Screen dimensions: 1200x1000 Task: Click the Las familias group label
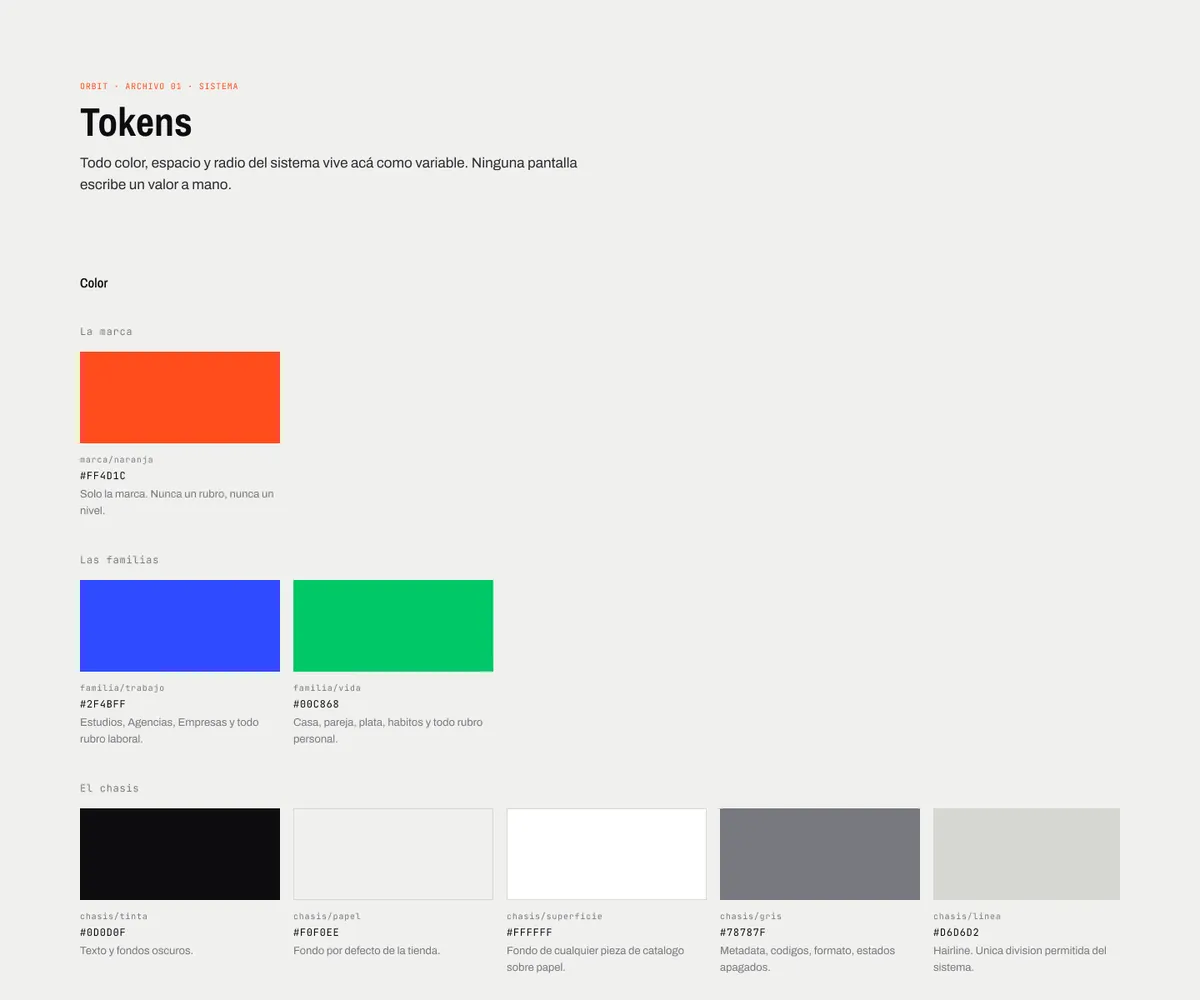119,560
